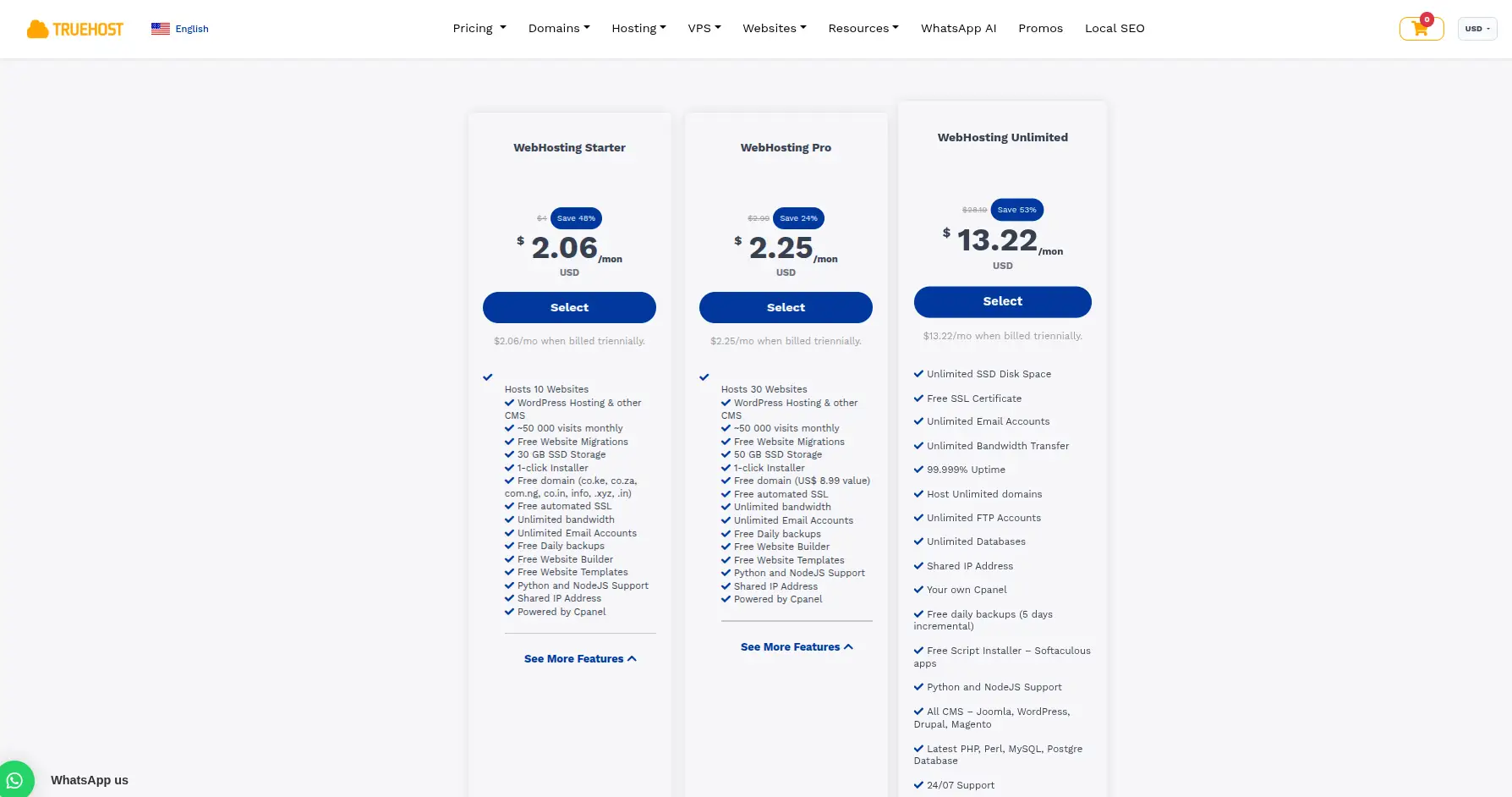
Task: Click the $13.22 per month price
Action: tap(1003, 240)
